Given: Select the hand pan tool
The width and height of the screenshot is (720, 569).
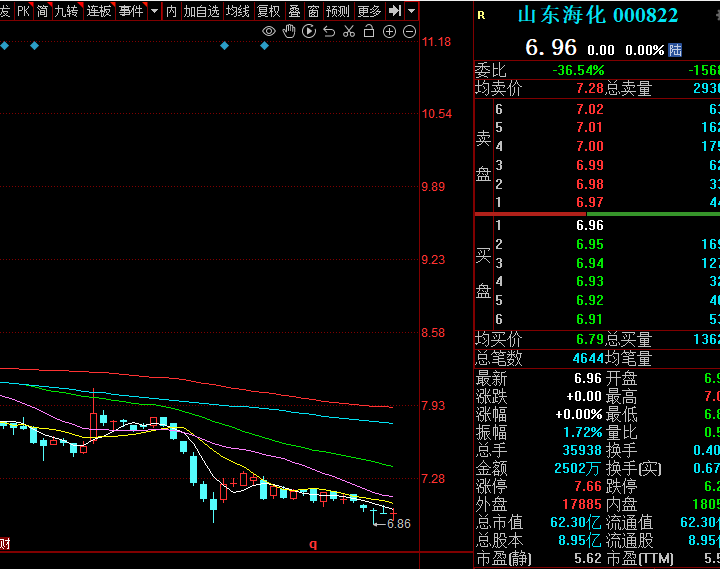Looking at the screenshot, I should (x=289, y=31).
